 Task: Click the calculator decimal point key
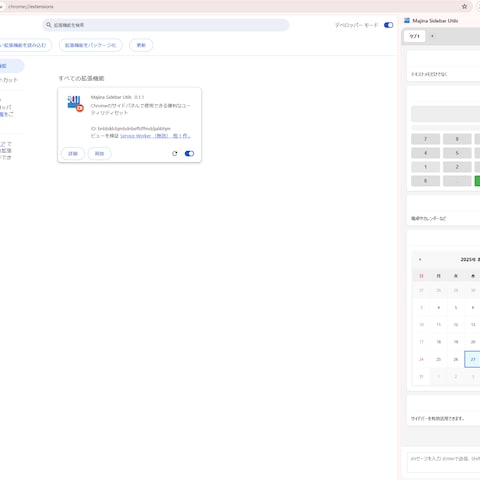point(457,181)
